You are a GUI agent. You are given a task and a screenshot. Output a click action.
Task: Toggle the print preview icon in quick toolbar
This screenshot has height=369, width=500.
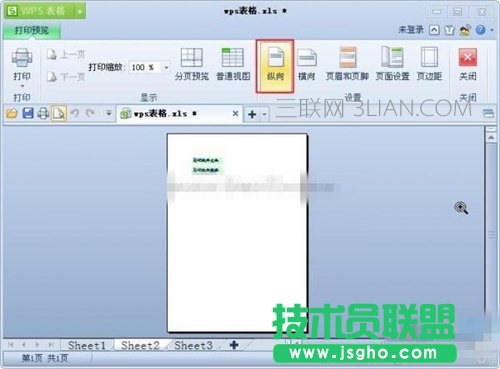pyautogui.click(x=59, y=113)
